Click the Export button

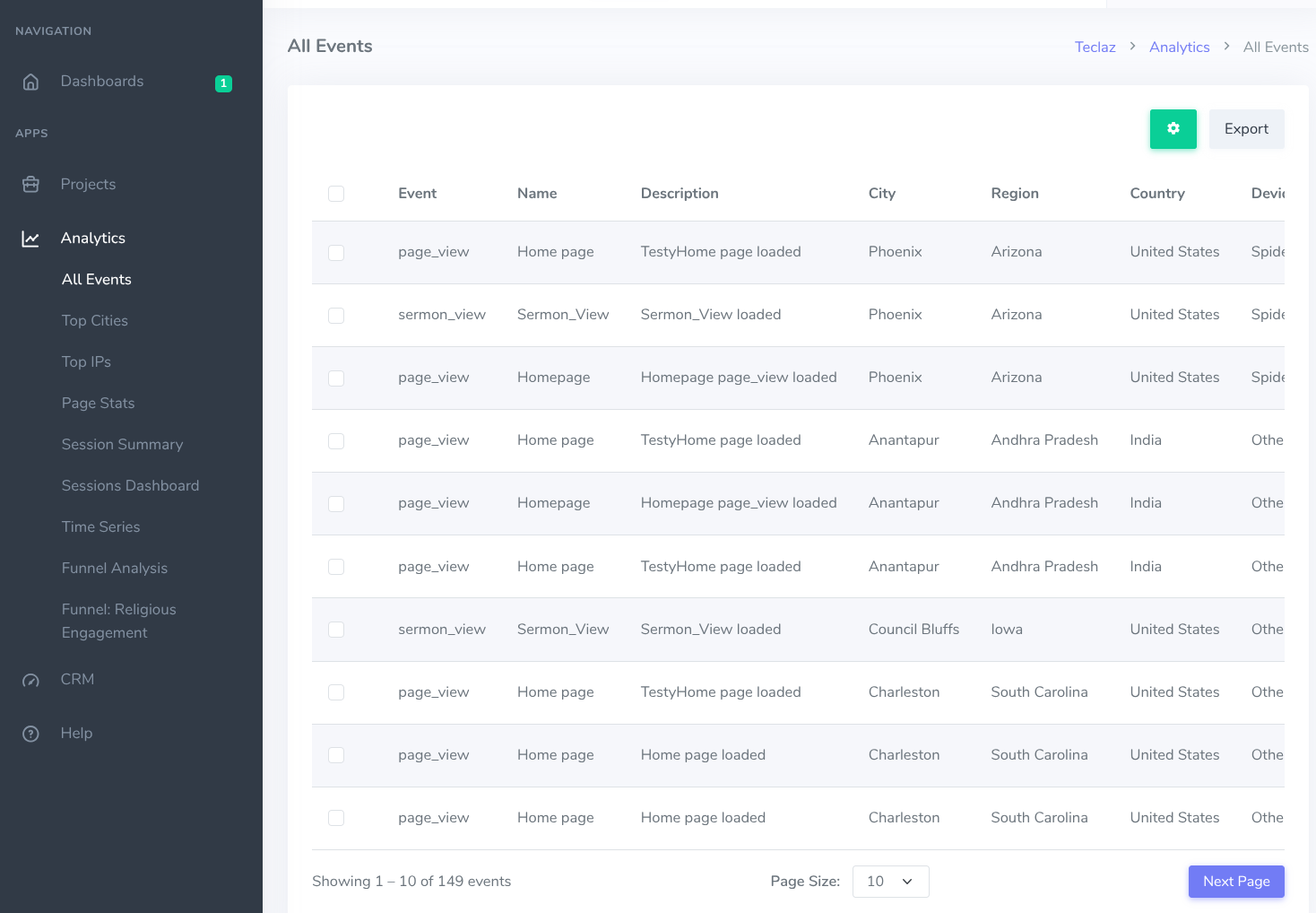[1246, 129]
